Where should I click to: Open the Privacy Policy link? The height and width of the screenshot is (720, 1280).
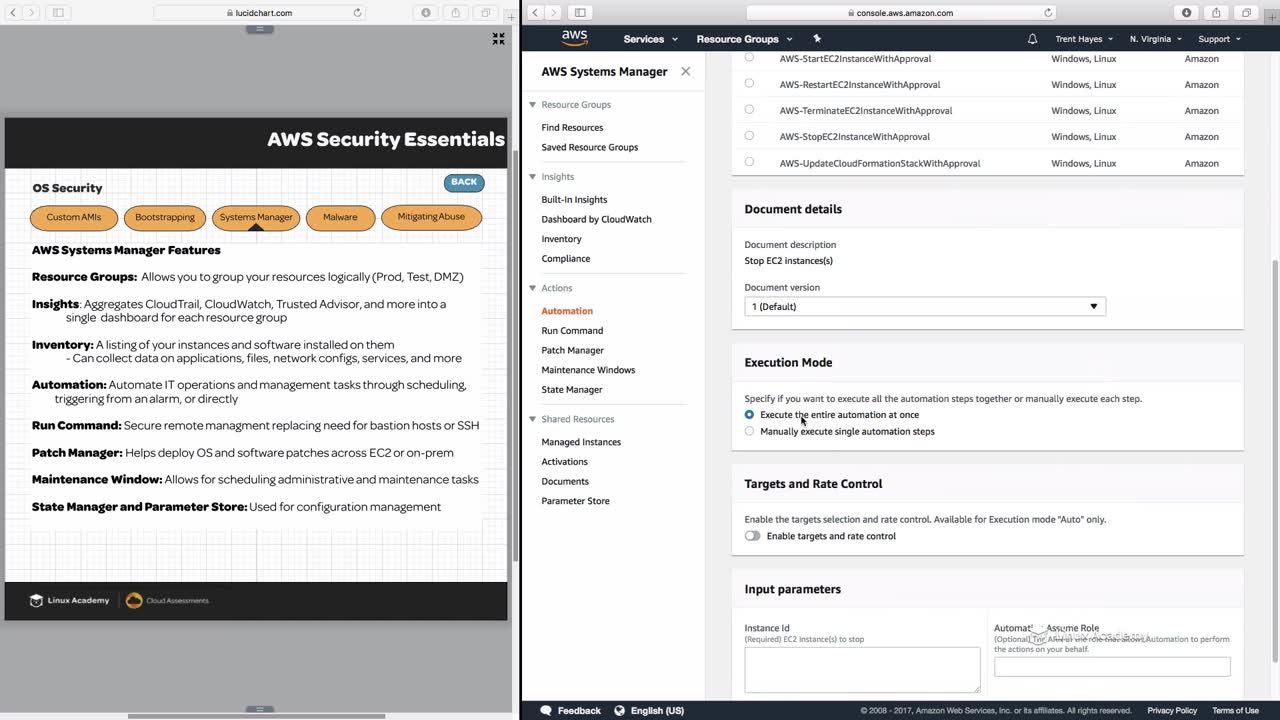(x=1172, y=711)
